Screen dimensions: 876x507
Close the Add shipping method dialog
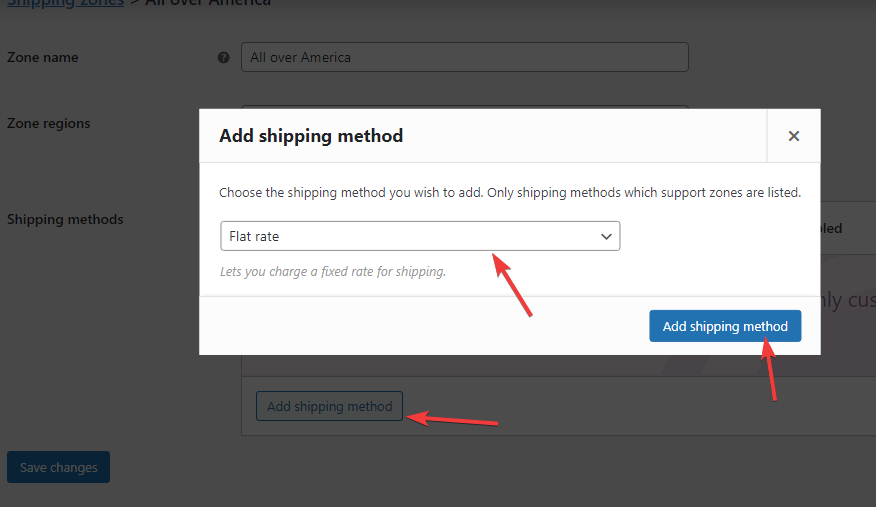(793, 136)
